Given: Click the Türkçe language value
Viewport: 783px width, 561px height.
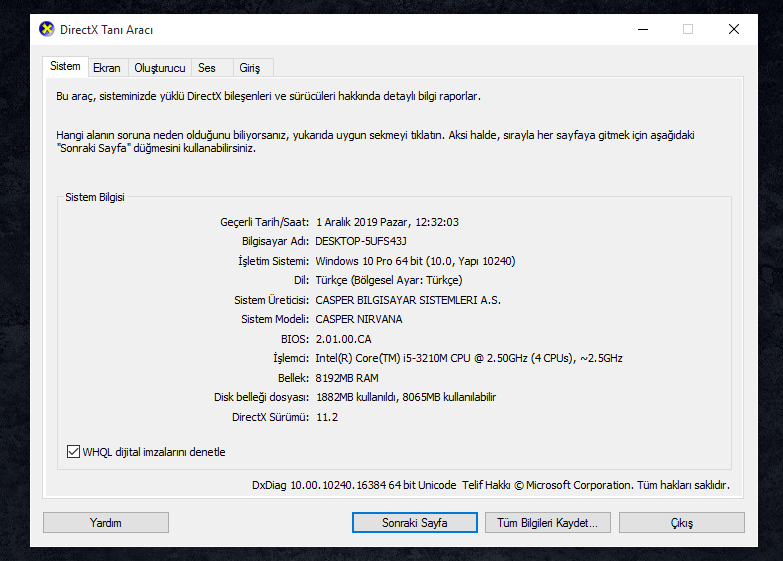Looking at the screenshot, I should tap(389, 280).
